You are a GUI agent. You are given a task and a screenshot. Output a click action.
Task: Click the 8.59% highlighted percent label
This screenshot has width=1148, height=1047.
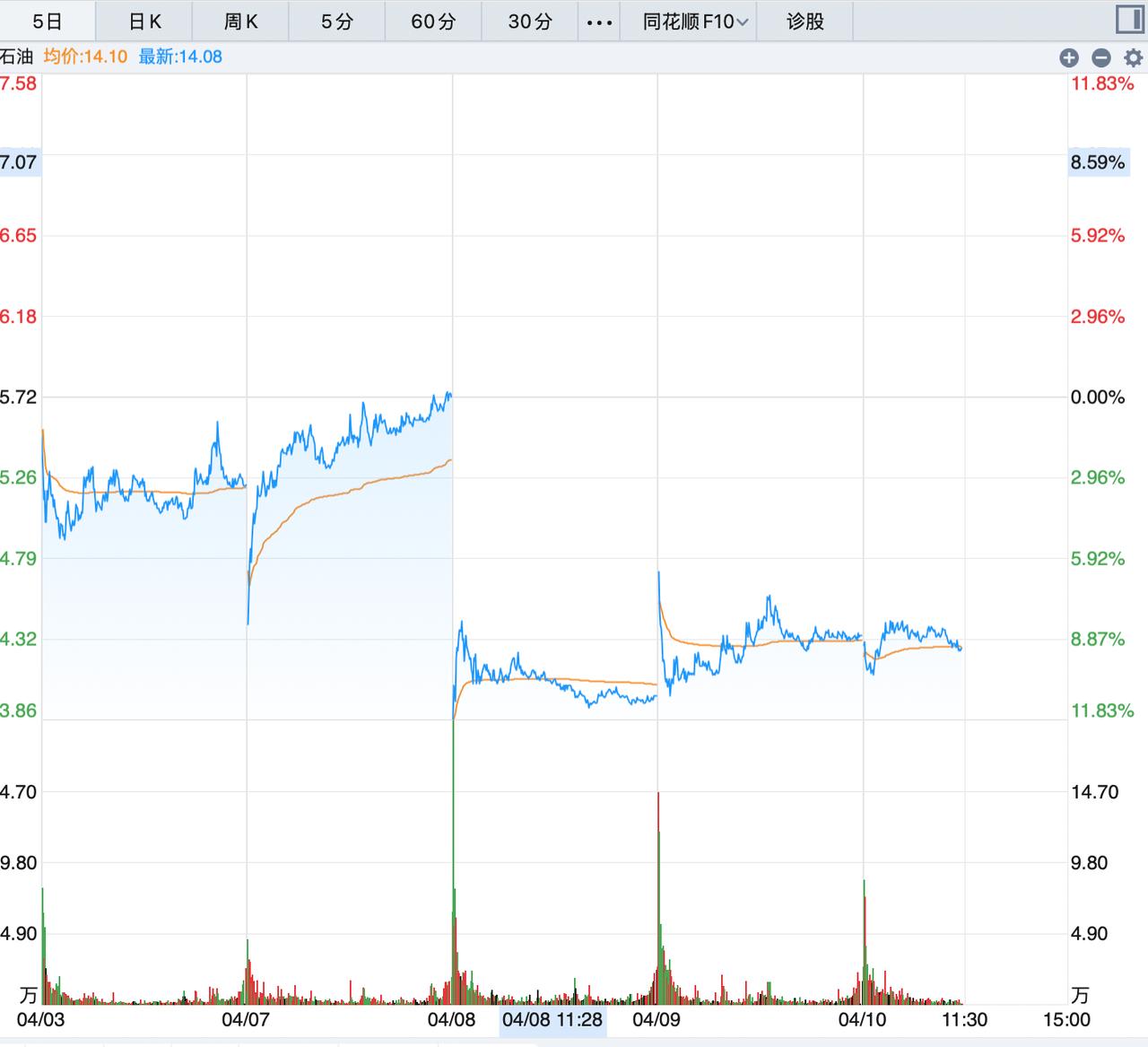point(1098,162)
